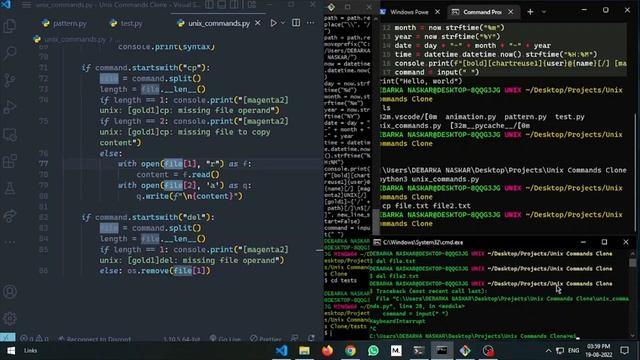The image size is (640, 360).
Task: Open the Search view in the activity bar
Action: [x=10, y=53]
